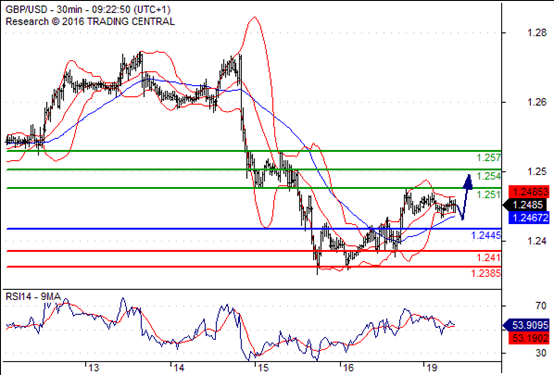This screenshot has width=554, height=375.
Task: Click the RSI14 - 9MA indicator title
Action: tap(33, 297)
